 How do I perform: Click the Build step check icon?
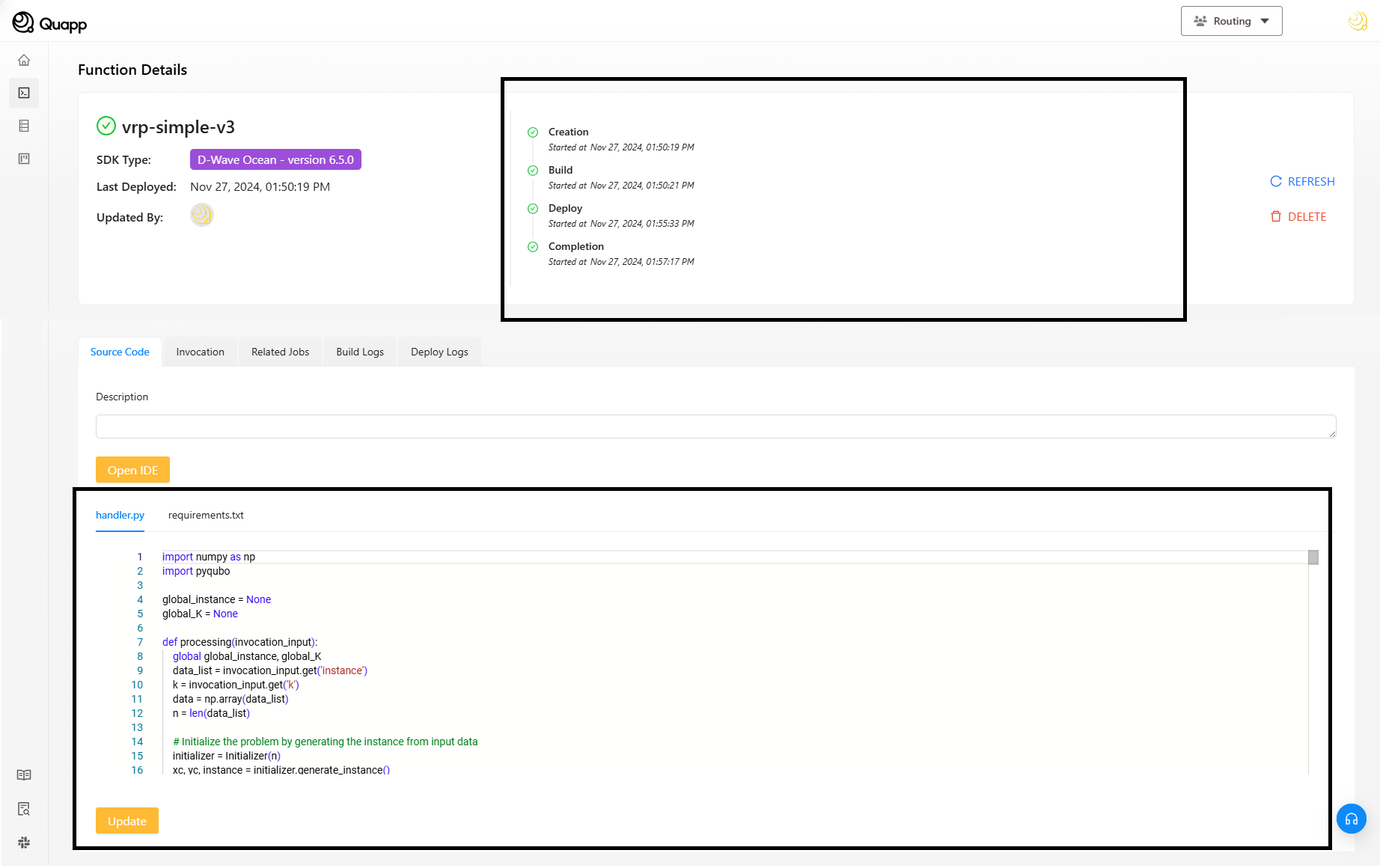pos(533,171)
